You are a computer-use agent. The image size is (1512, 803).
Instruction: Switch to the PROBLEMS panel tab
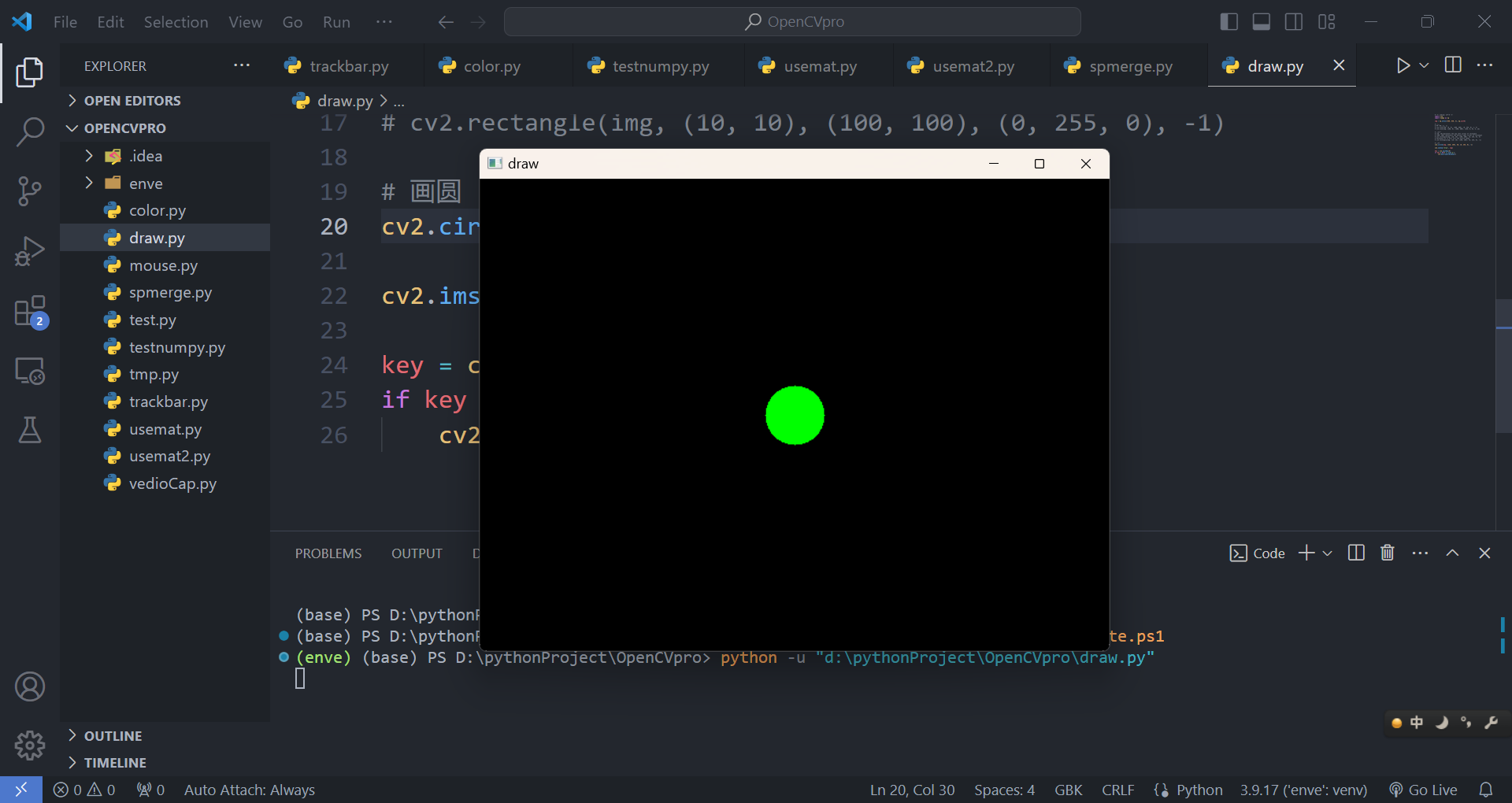328,553
